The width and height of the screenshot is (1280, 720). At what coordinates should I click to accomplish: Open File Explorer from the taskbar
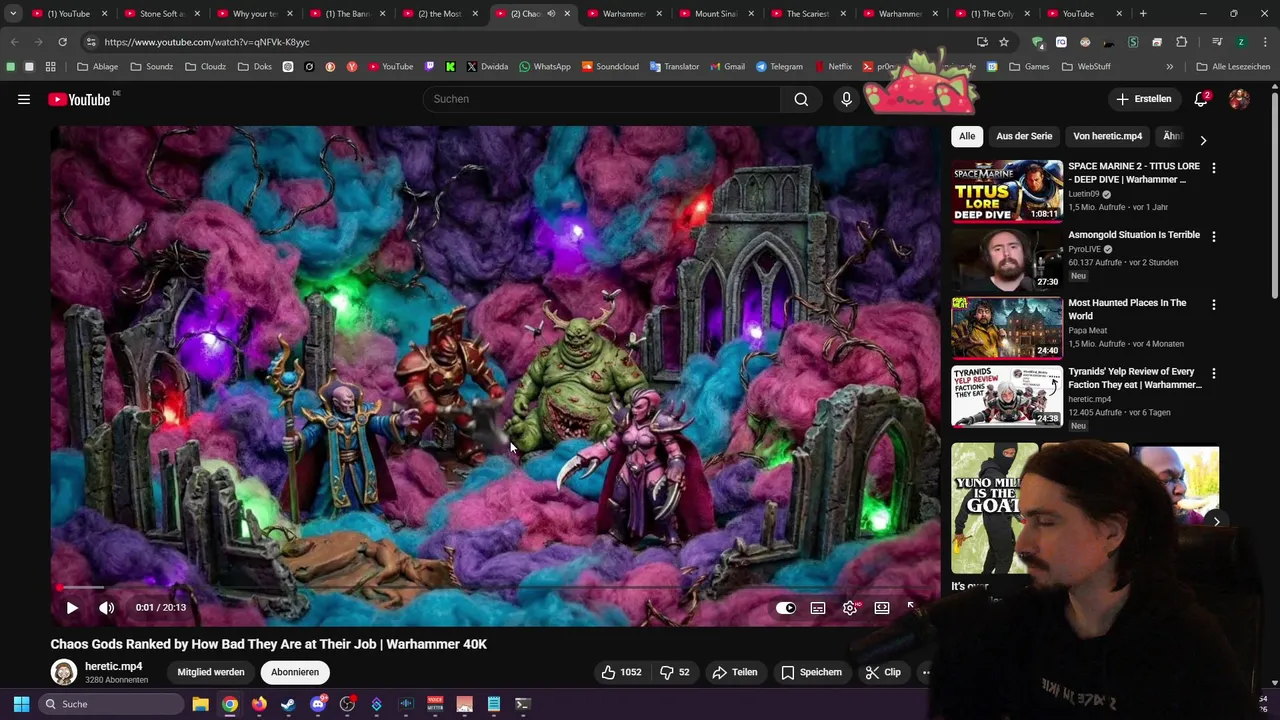coord(200,704)
